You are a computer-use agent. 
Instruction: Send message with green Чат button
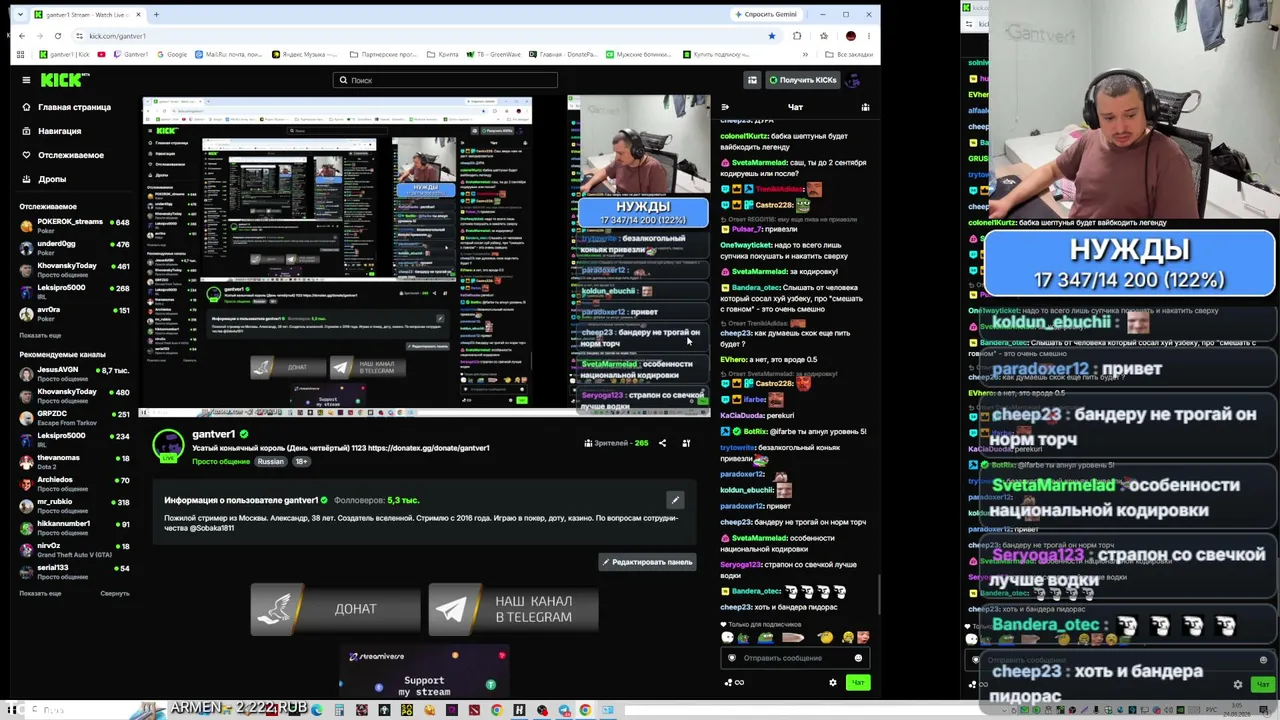click(x=858, y=683)
